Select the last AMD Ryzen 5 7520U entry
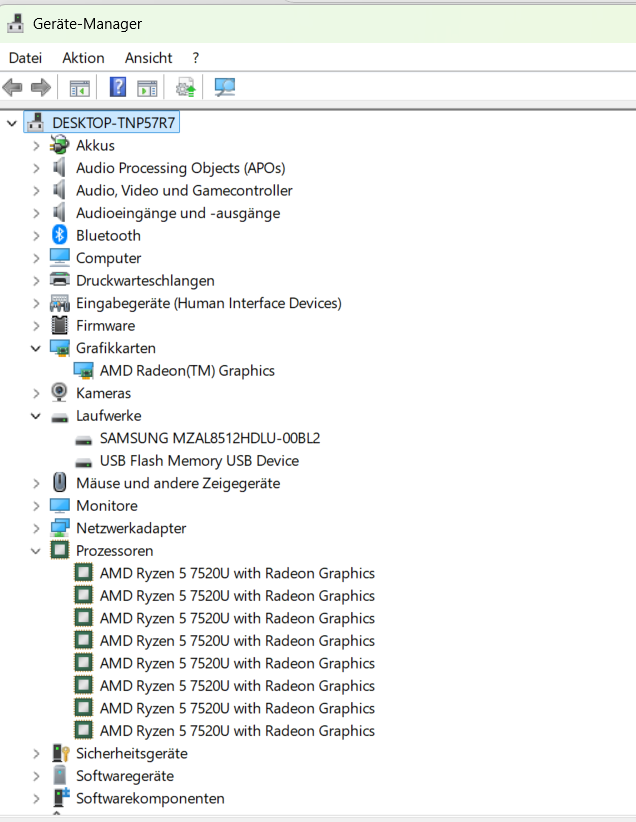 tap(237, 731)
